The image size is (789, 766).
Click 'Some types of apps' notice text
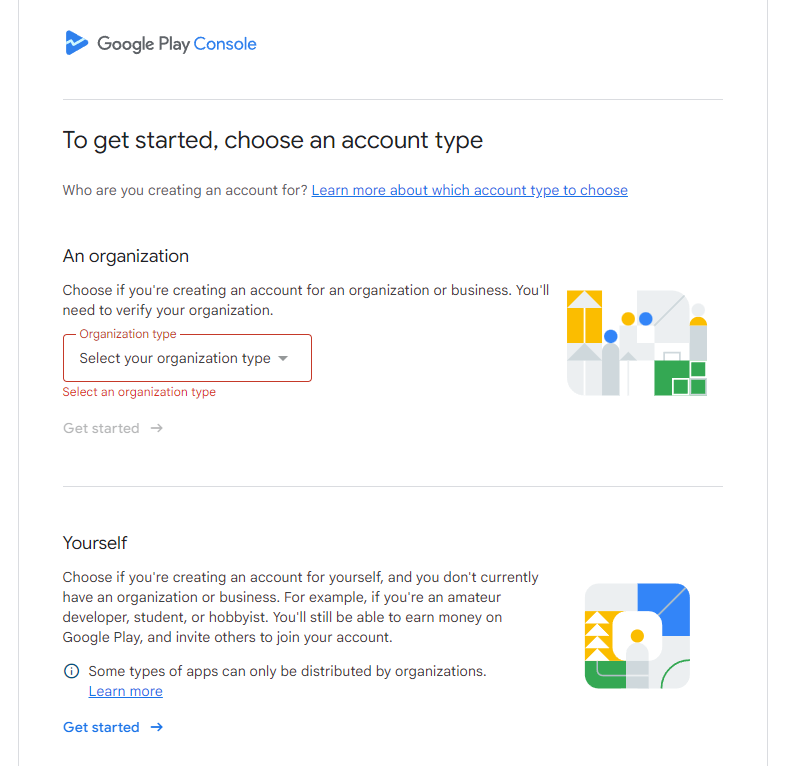click(287, 671)
